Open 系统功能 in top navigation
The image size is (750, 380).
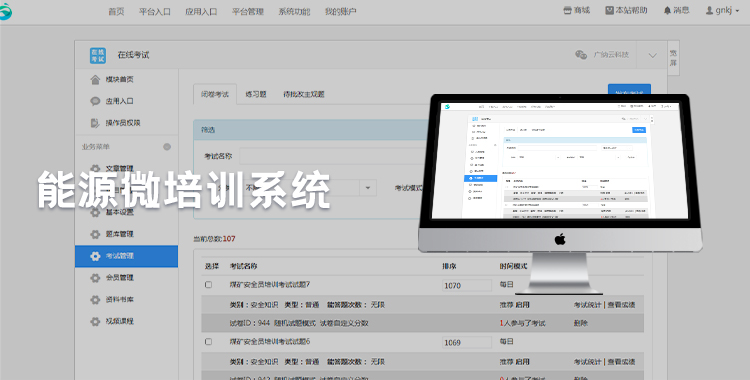[x=294, y=11]
